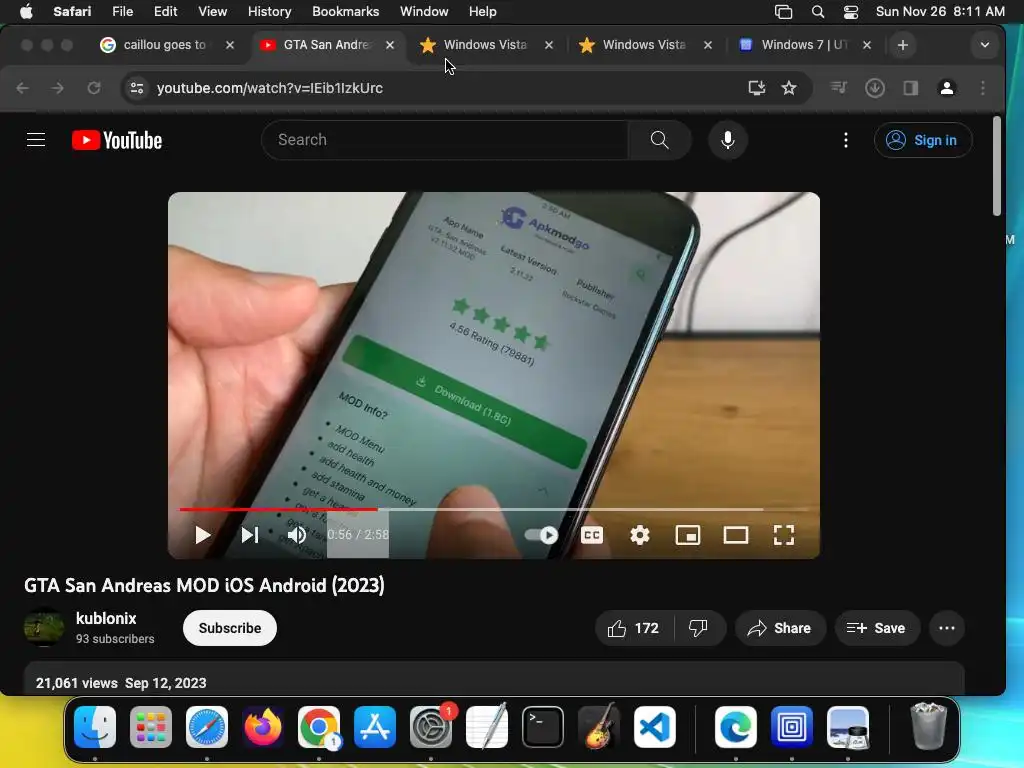Image resolution: width=1024 pixels, height=768 pixels.
Task: Skip to the next video
Action: coord(250,535)
